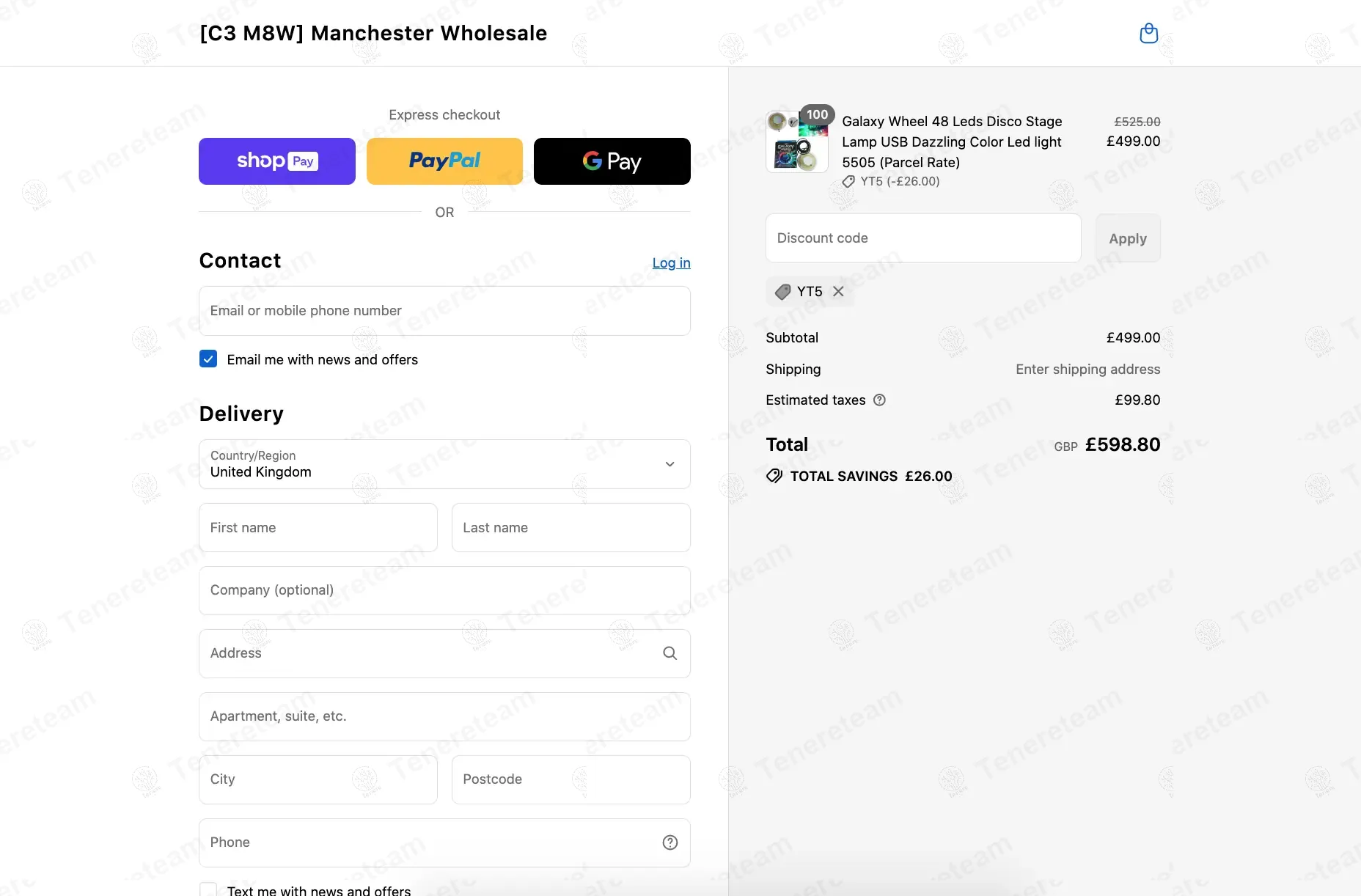Click the YT5 discount tag icon

point(782,292)
